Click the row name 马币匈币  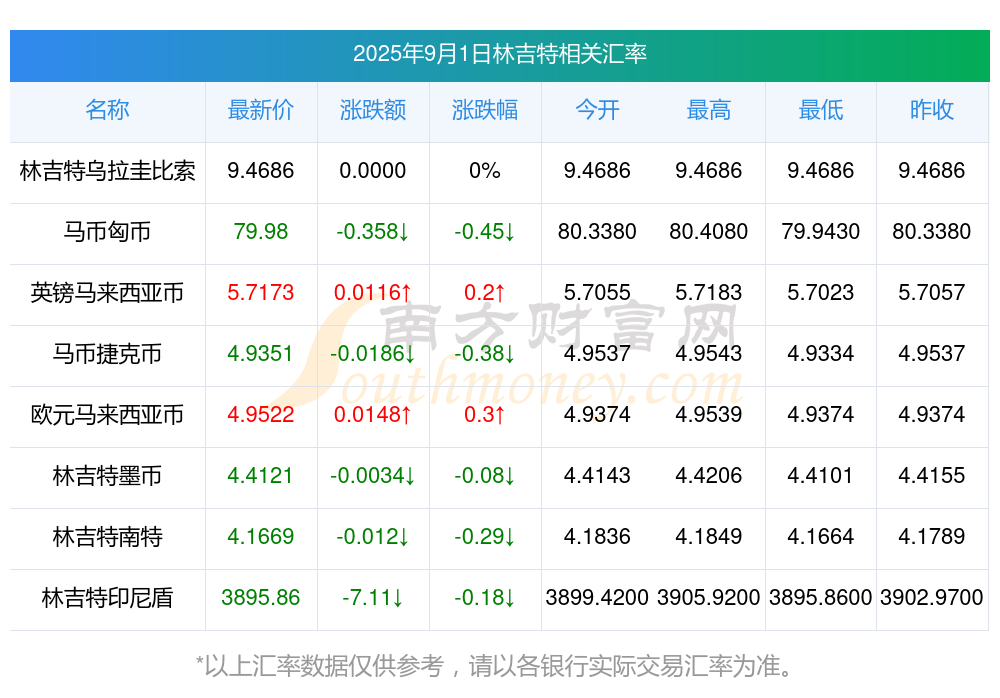tap(107, 232)
